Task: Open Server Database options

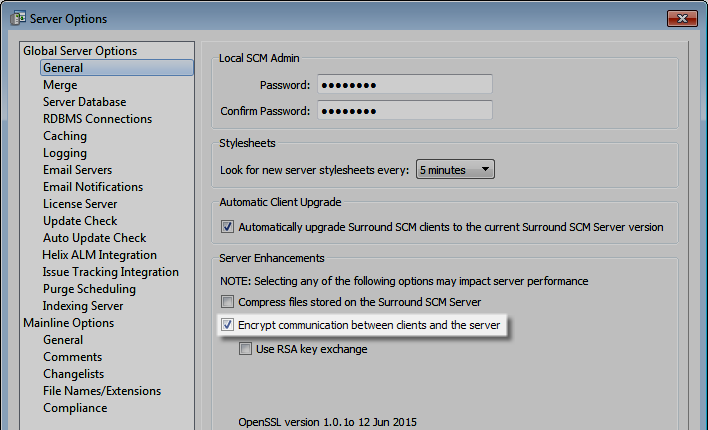Action: point(84,102)
